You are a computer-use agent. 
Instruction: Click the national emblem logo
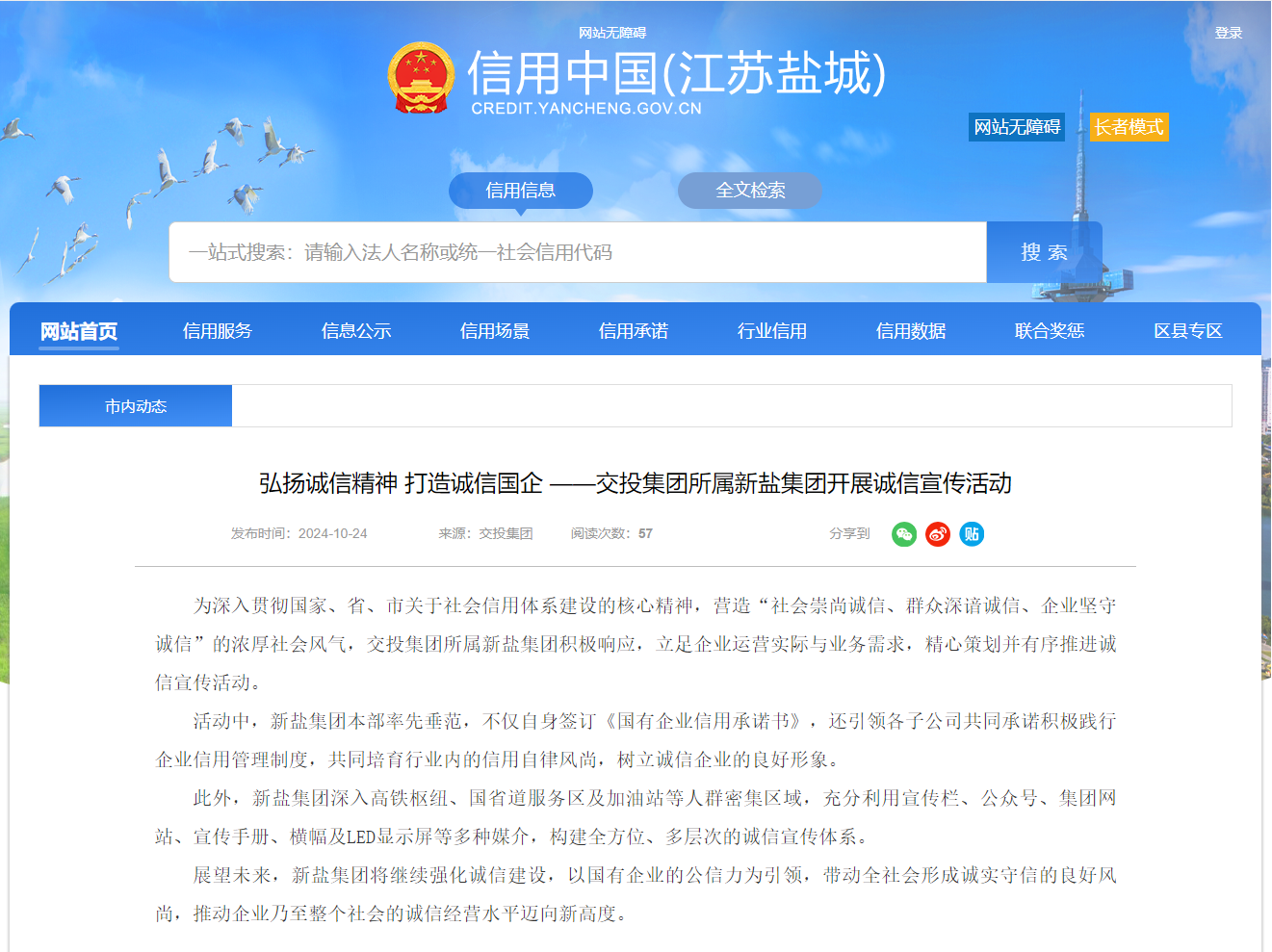[x=421, y=77]
